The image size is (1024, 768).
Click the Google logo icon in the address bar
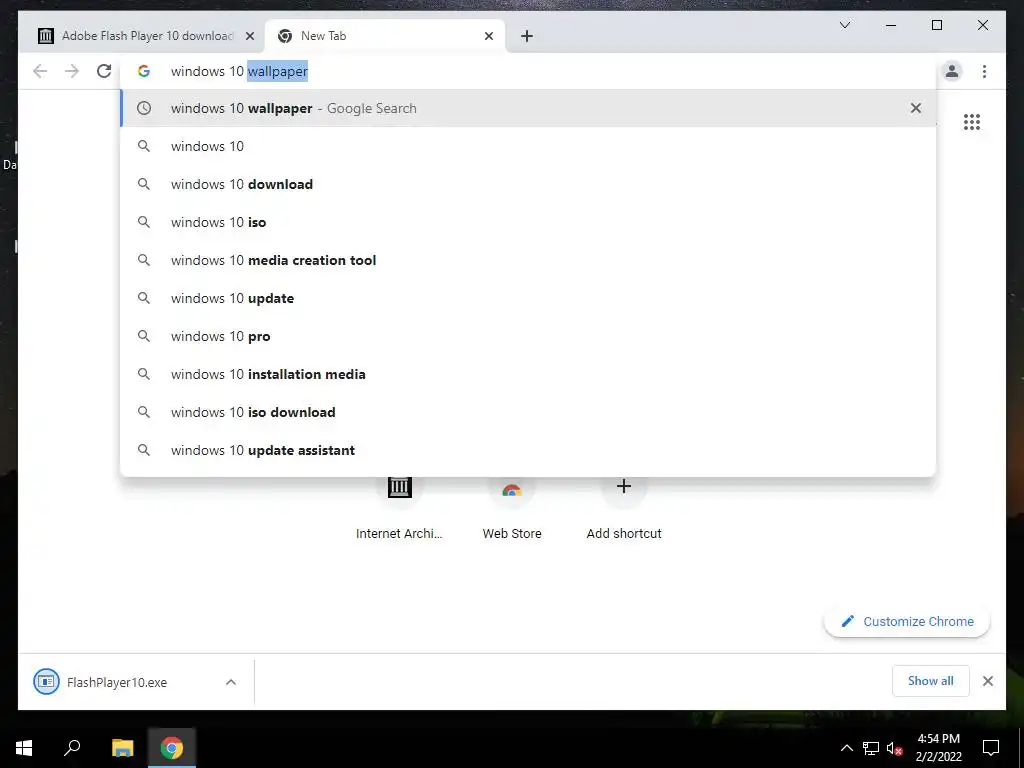(144, 71)
